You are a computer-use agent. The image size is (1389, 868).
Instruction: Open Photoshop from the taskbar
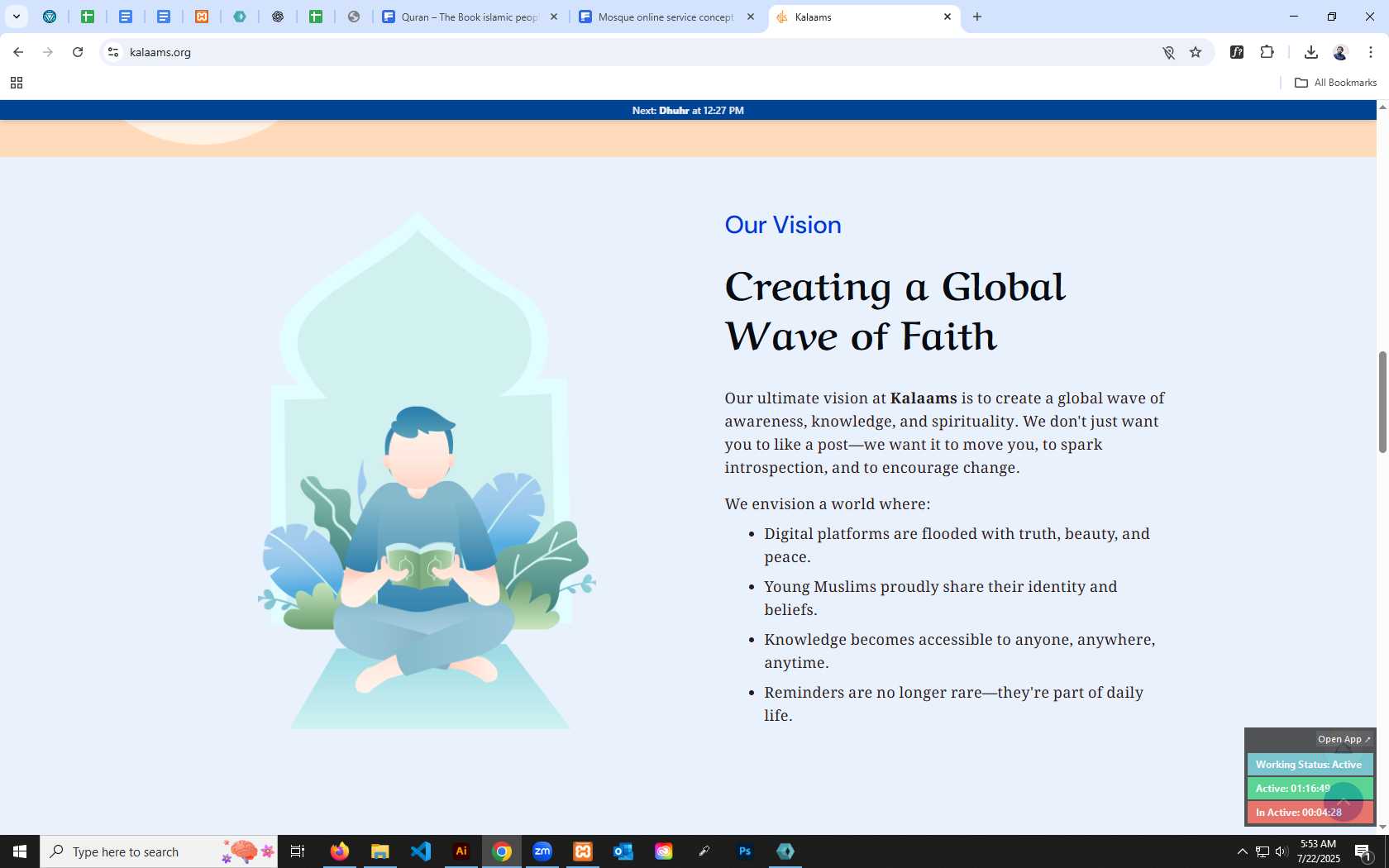click(745, 851)
